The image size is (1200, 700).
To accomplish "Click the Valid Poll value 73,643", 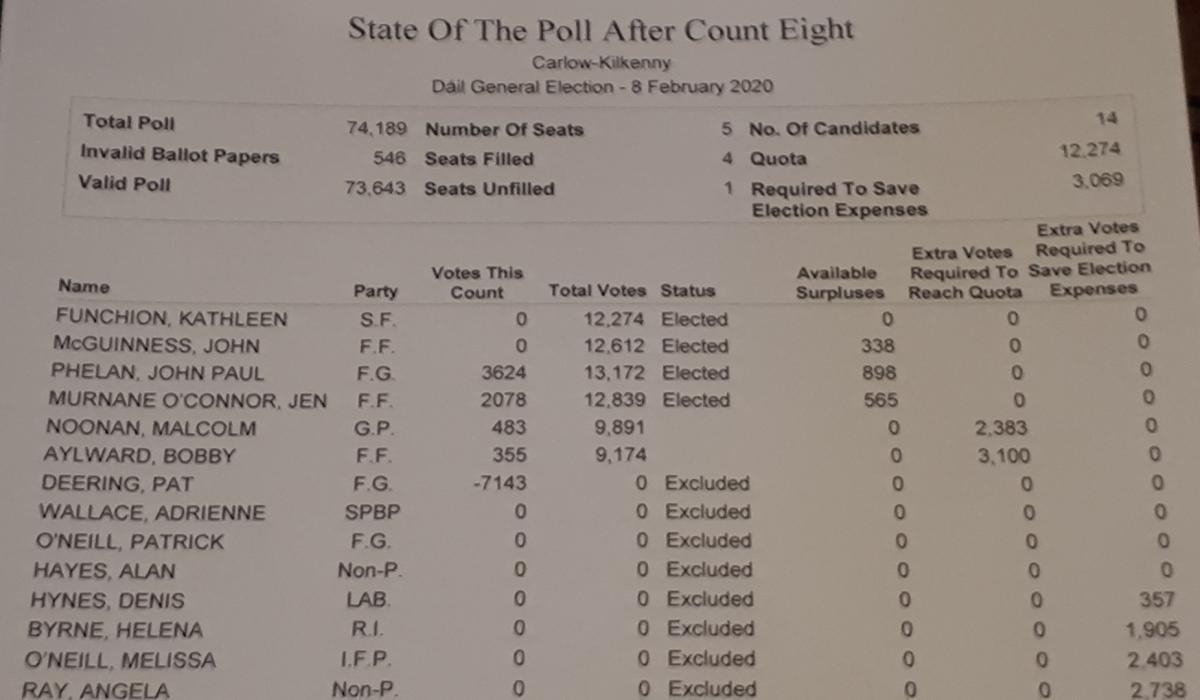I will [x=375, y=188].
